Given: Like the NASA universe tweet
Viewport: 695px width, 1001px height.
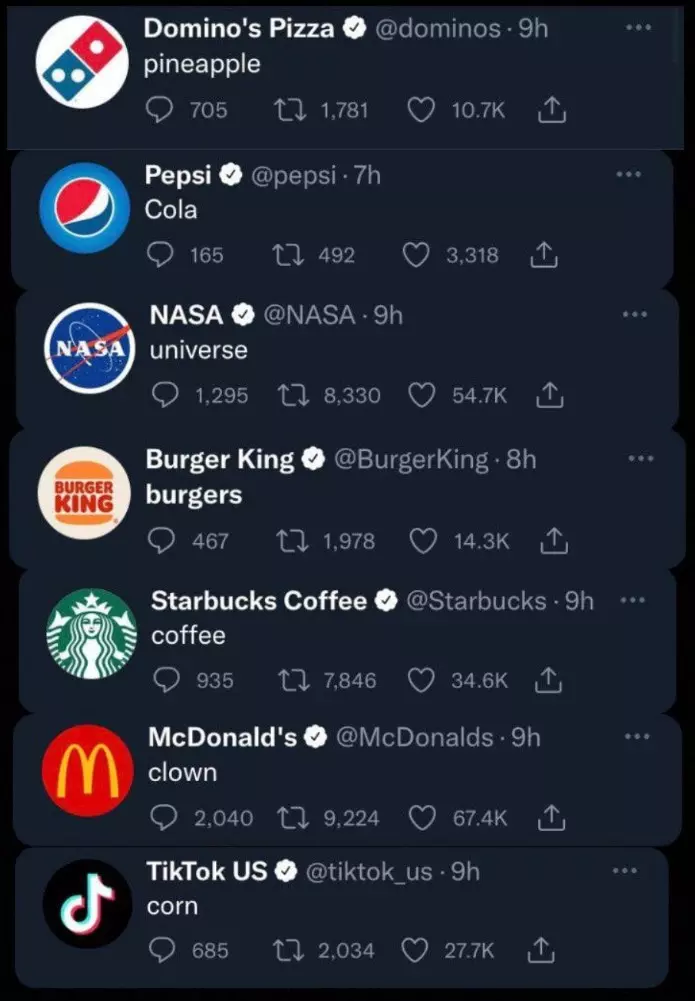Looking at the screenshot, I should pos(421,395).
